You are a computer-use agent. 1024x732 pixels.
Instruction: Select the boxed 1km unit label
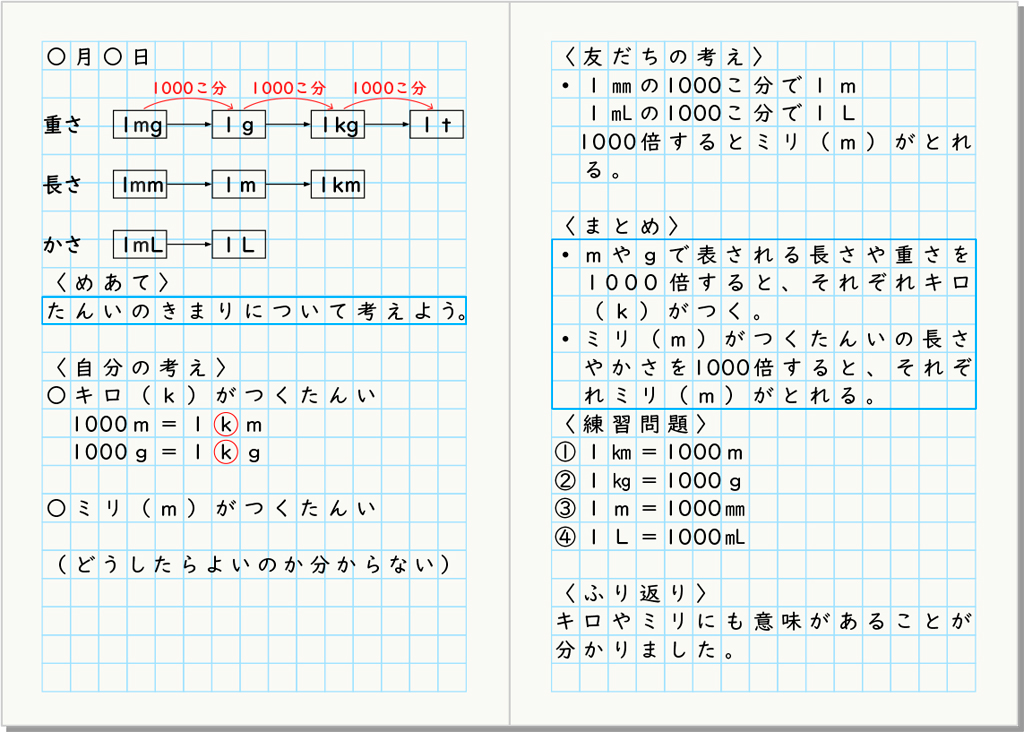click(339, 184)
